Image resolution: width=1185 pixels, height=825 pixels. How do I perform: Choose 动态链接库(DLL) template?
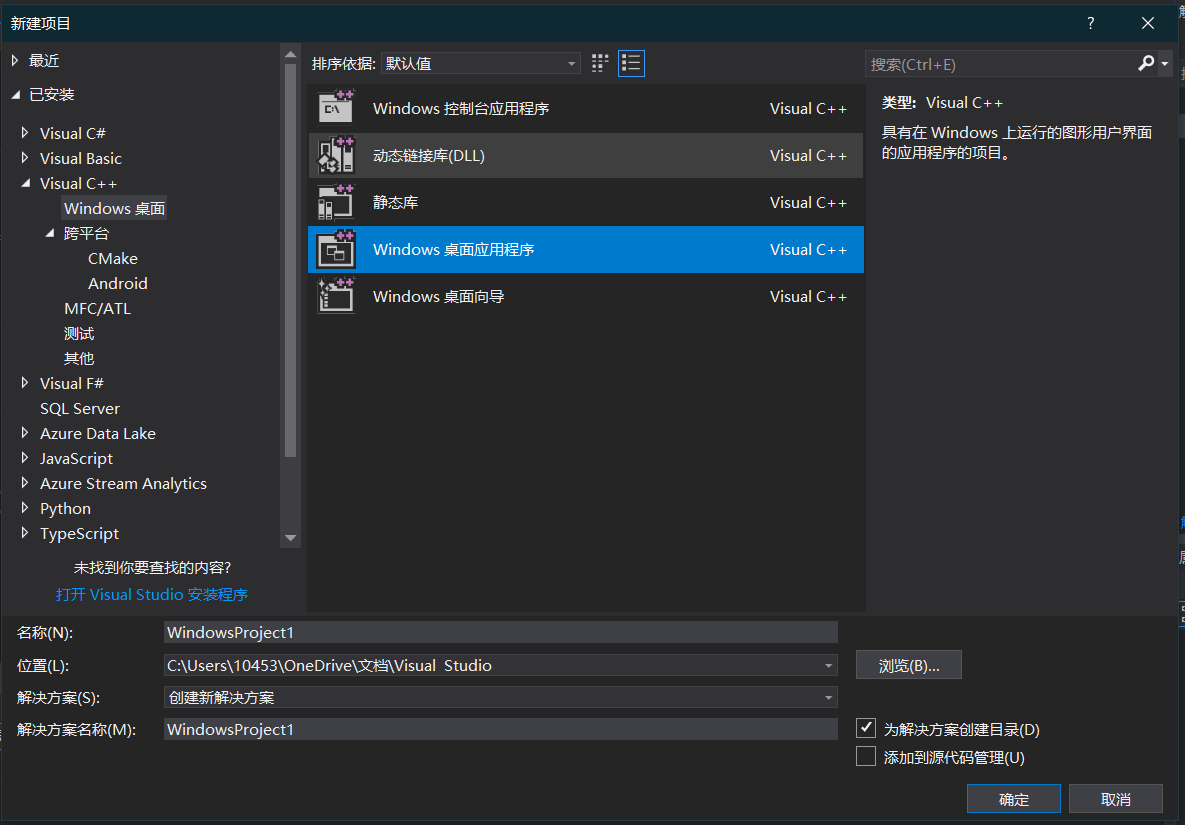(x=586, y=156)
